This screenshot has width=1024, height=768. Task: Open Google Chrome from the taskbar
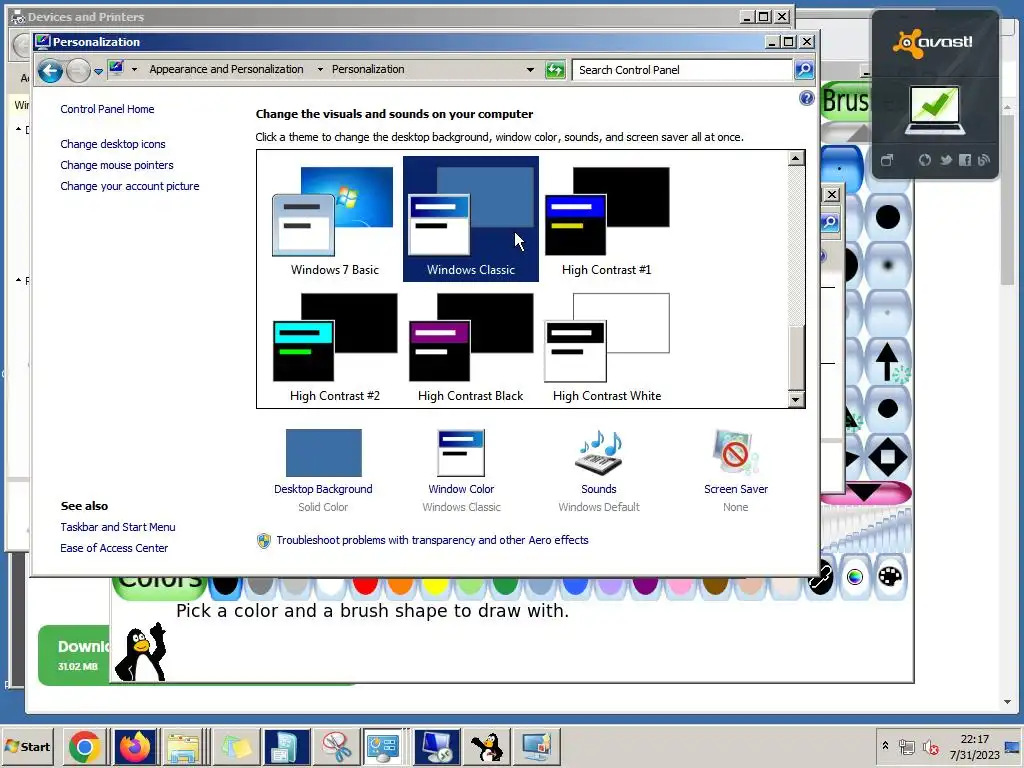click(84, 747)
